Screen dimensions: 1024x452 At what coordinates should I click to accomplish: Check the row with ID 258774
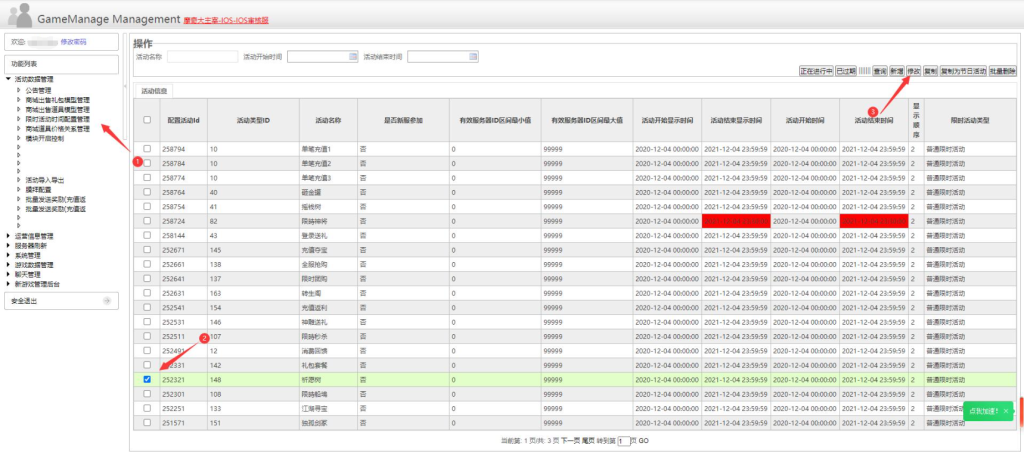coord(147,178)
